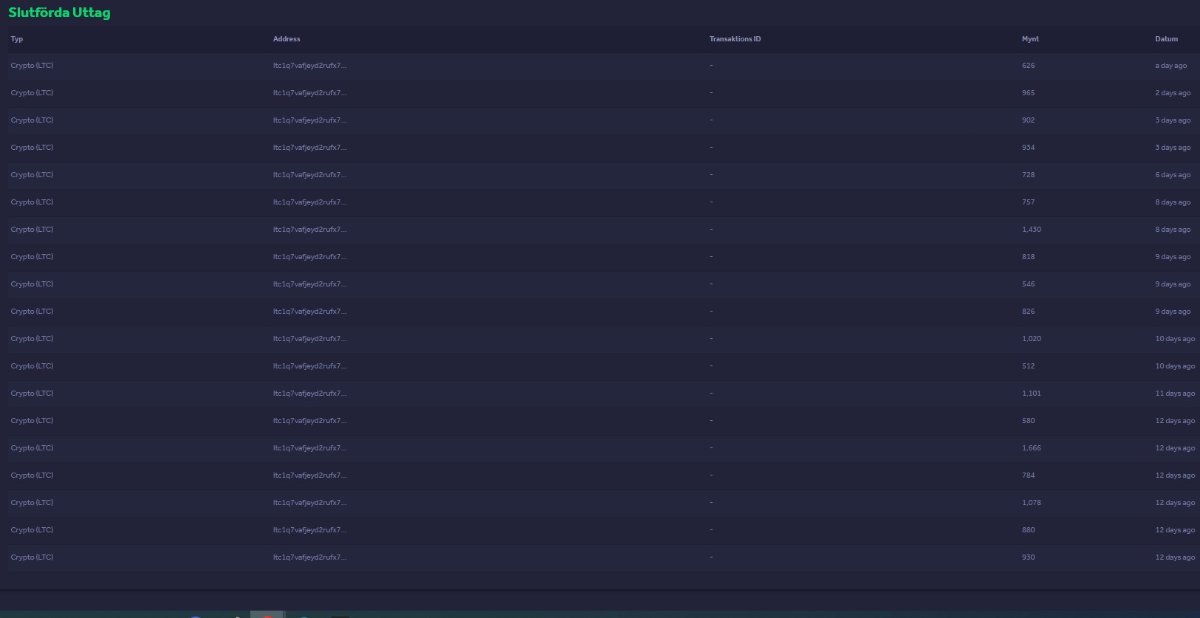Click Crypto (LTC) type in the 930 coins row
This screenshot has width=1200, height=618.
pyautogui.click(x=32, y=557)
